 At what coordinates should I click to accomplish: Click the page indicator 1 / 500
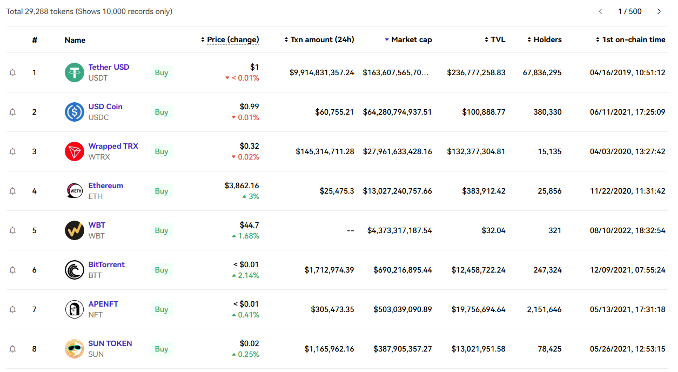pyautogui.click(x=630, y=11)
